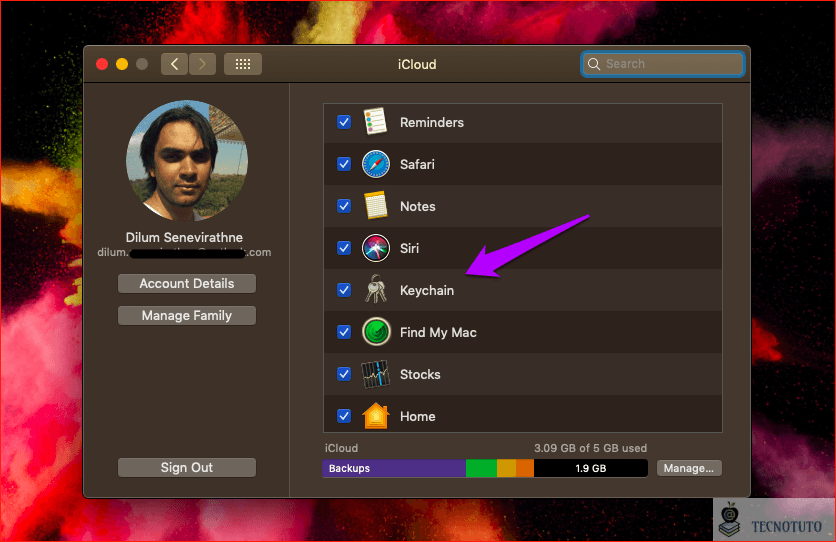The image size is (836, 542).
Task: Uncheck the Safari checkbox
Action: coord(344,164)
